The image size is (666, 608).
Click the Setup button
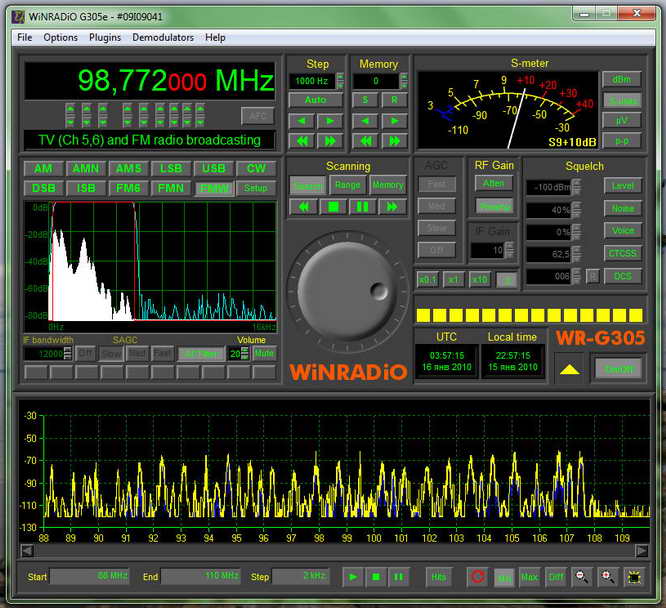coord(256,188)
